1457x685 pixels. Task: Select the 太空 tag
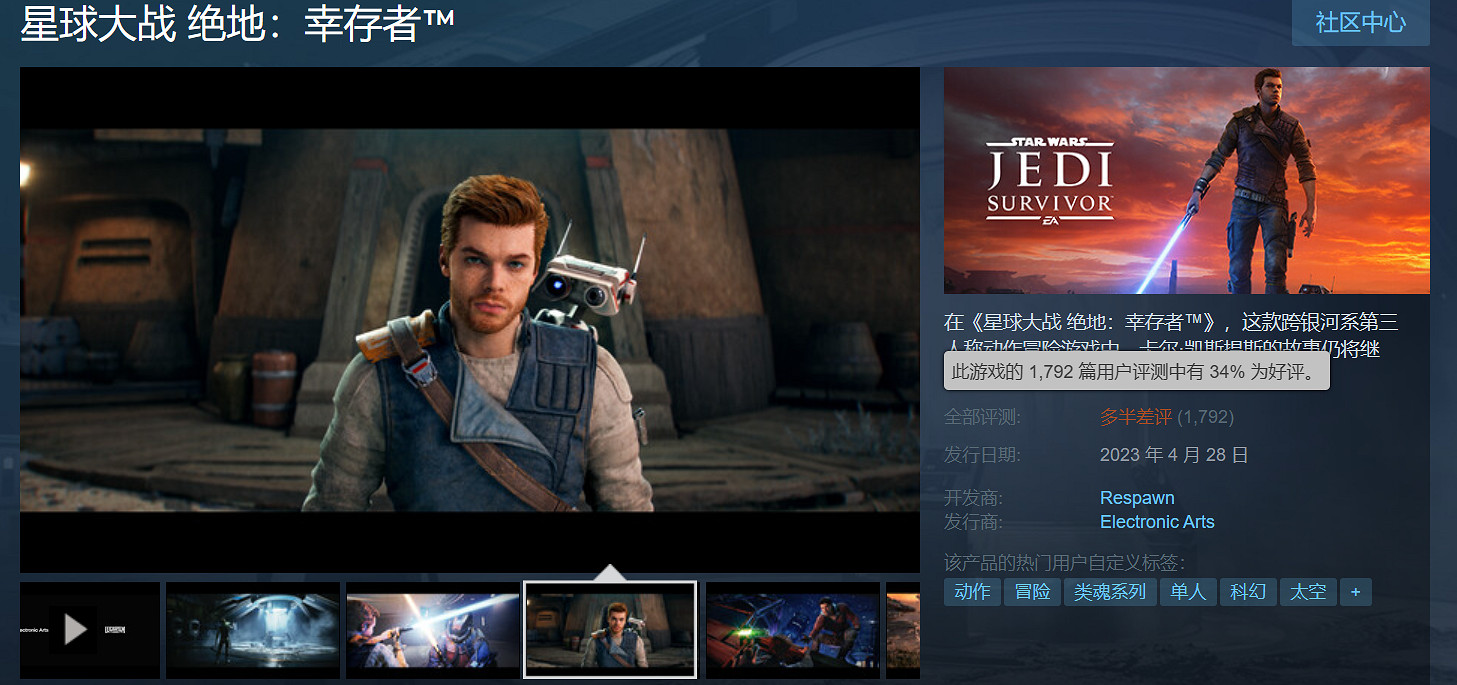point(1308,592)
